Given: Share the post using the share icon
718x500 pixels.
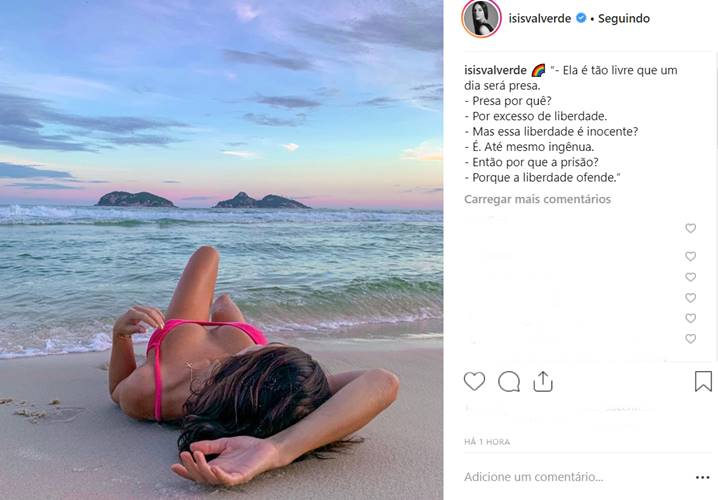Looking at the screenshot, I should click(x=543, y=381).
